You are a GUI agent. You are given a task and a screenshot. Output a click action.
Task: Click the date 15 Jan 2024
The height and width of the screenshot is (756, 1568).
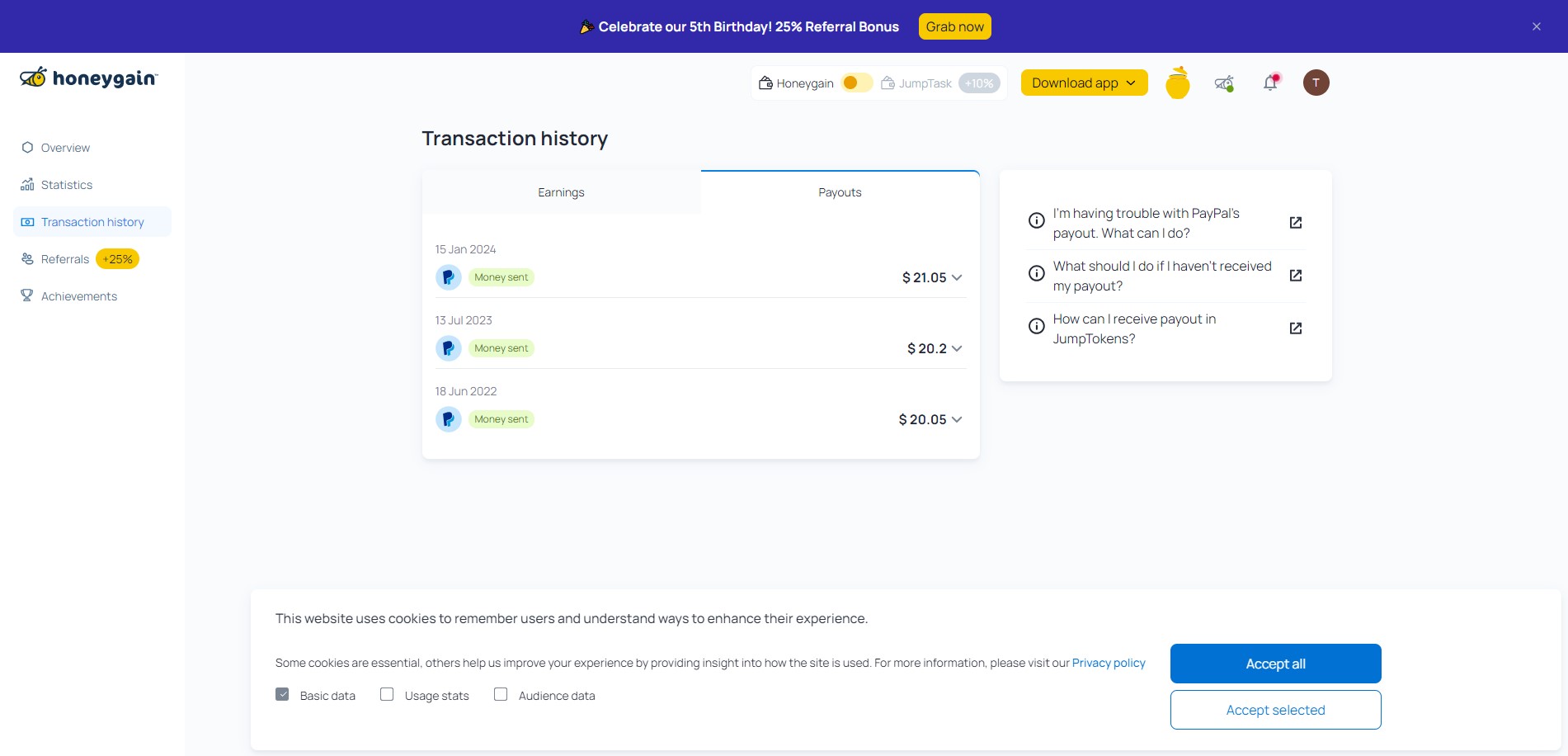pos(465,249)
